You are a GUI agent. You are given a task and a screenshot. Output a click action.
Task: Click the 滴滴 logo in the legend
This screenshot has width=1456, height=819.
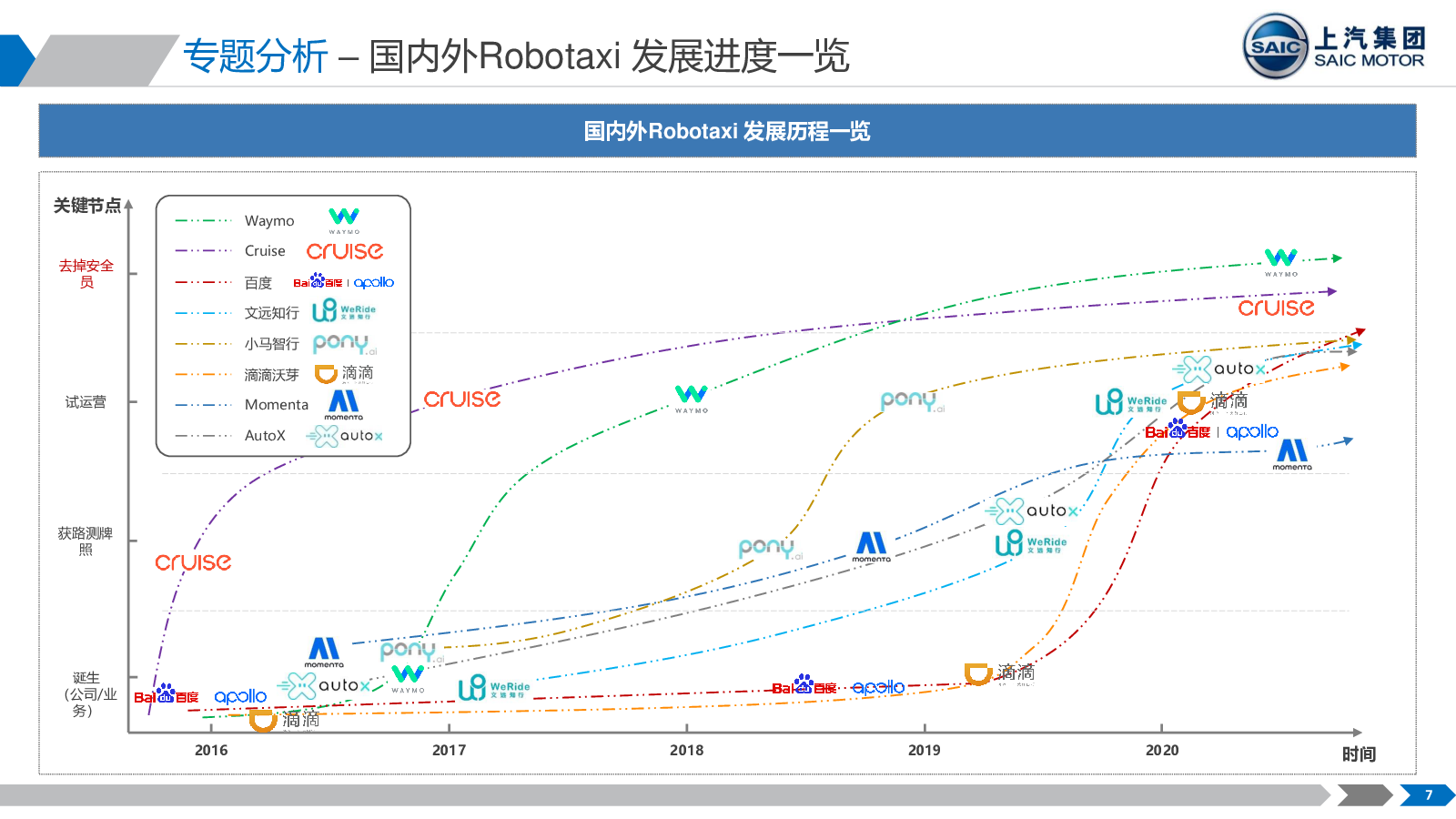tap(344, 373)
